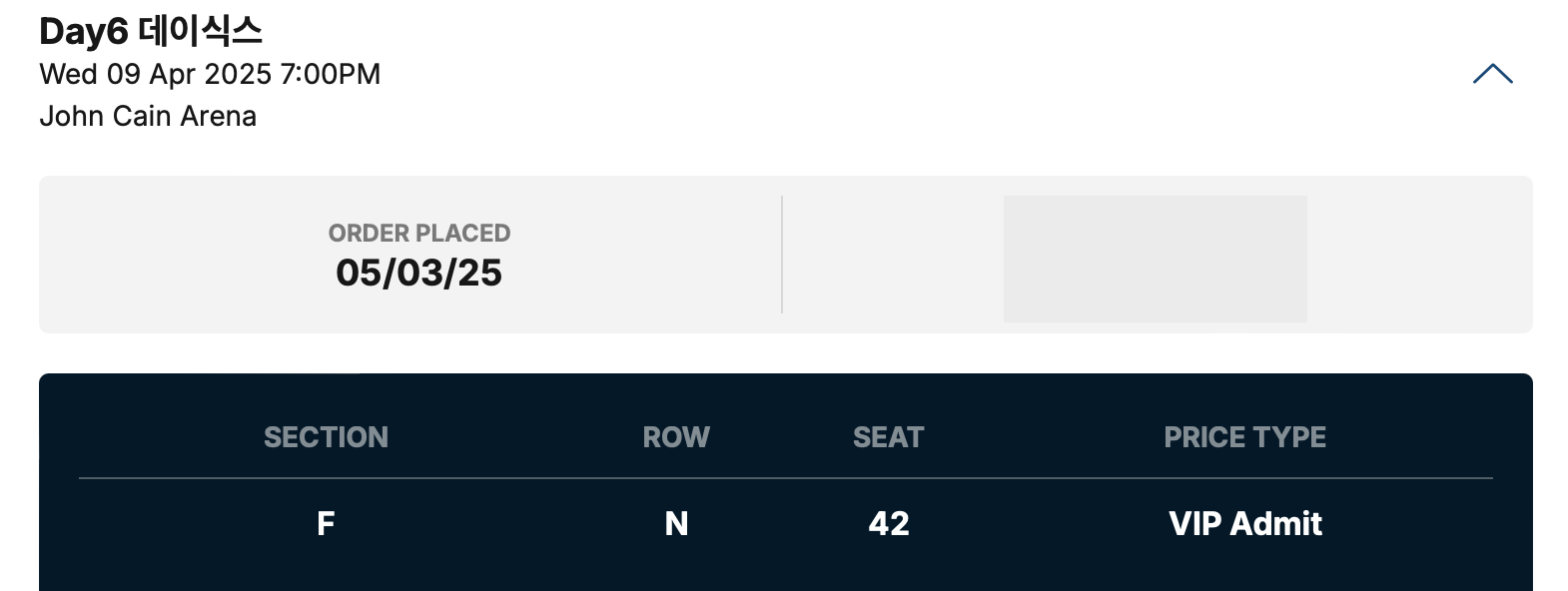Image resolution: width=1568 pixels, height=591 pixels.
Task: Click the line under ticket column headers
Action: point(785,478)
